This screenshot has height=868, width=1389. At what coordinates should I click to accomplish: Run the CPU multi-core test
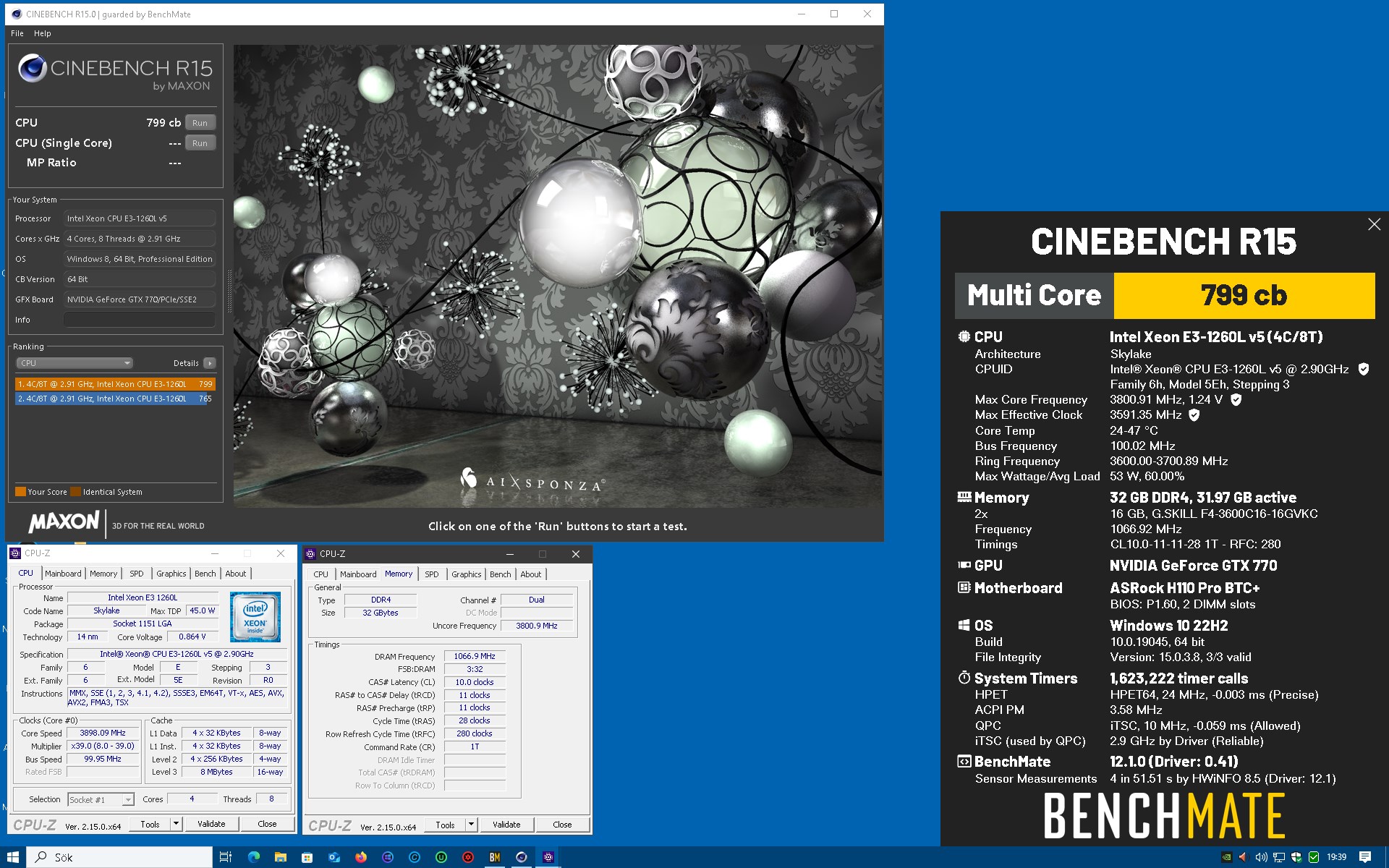pyautogui.click(x=200, y=123)
